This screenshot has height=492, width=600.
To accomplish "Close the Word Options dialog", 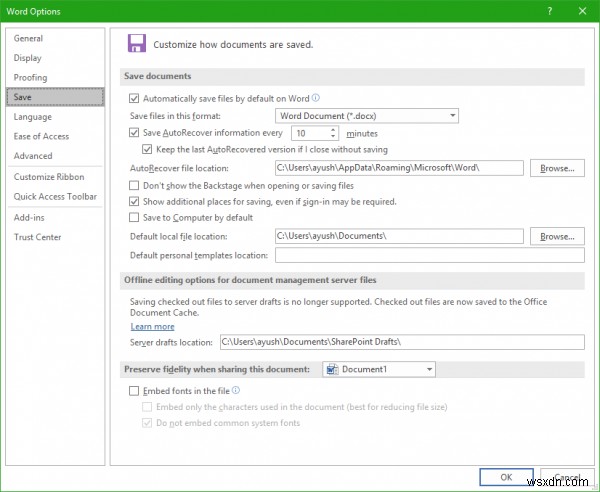I will tap(582, 11).
